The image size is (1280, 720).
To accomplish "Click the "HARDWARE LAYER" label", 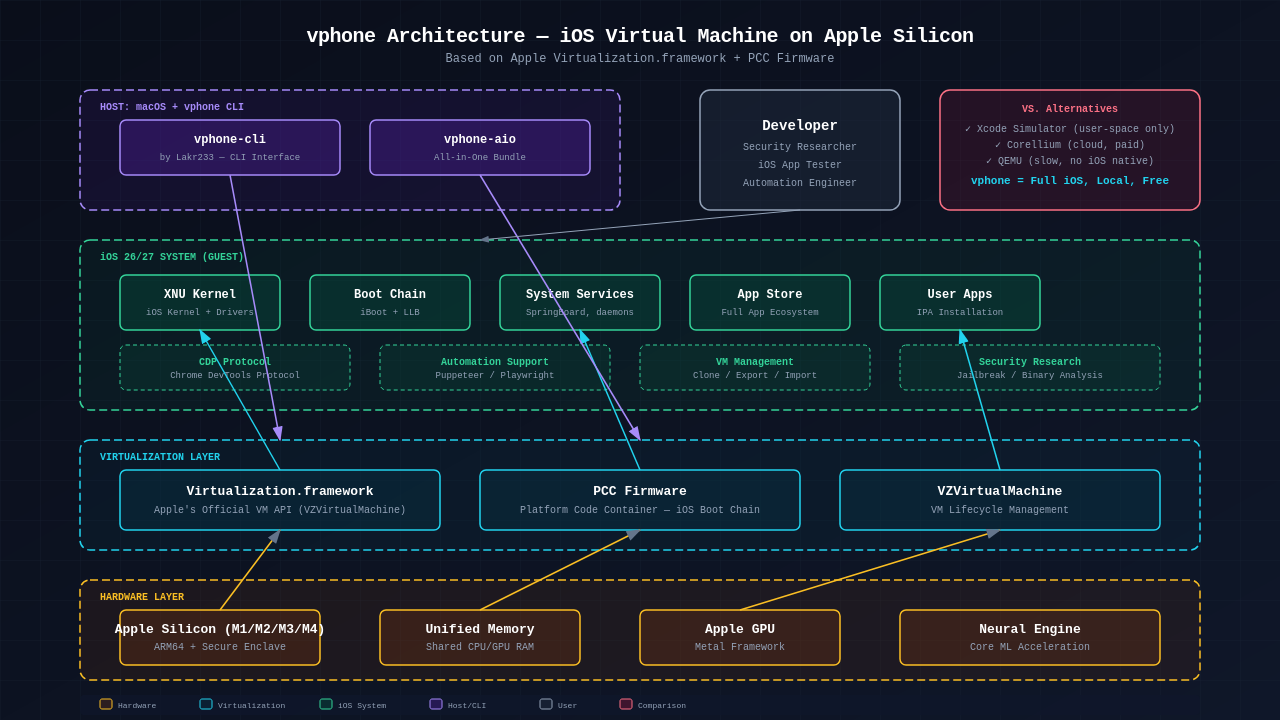I will point(142,597).
